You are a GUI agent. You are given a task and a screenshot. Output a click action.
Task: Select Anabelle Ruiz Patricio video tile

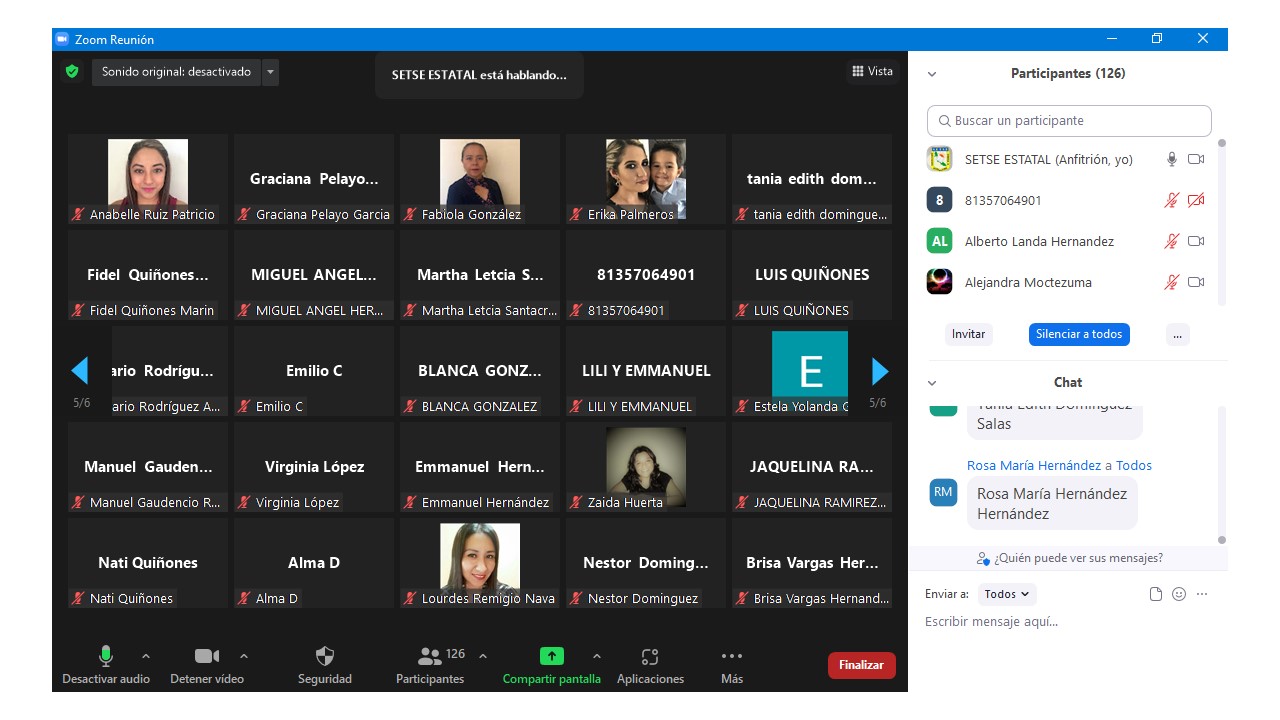click(148, 179)
